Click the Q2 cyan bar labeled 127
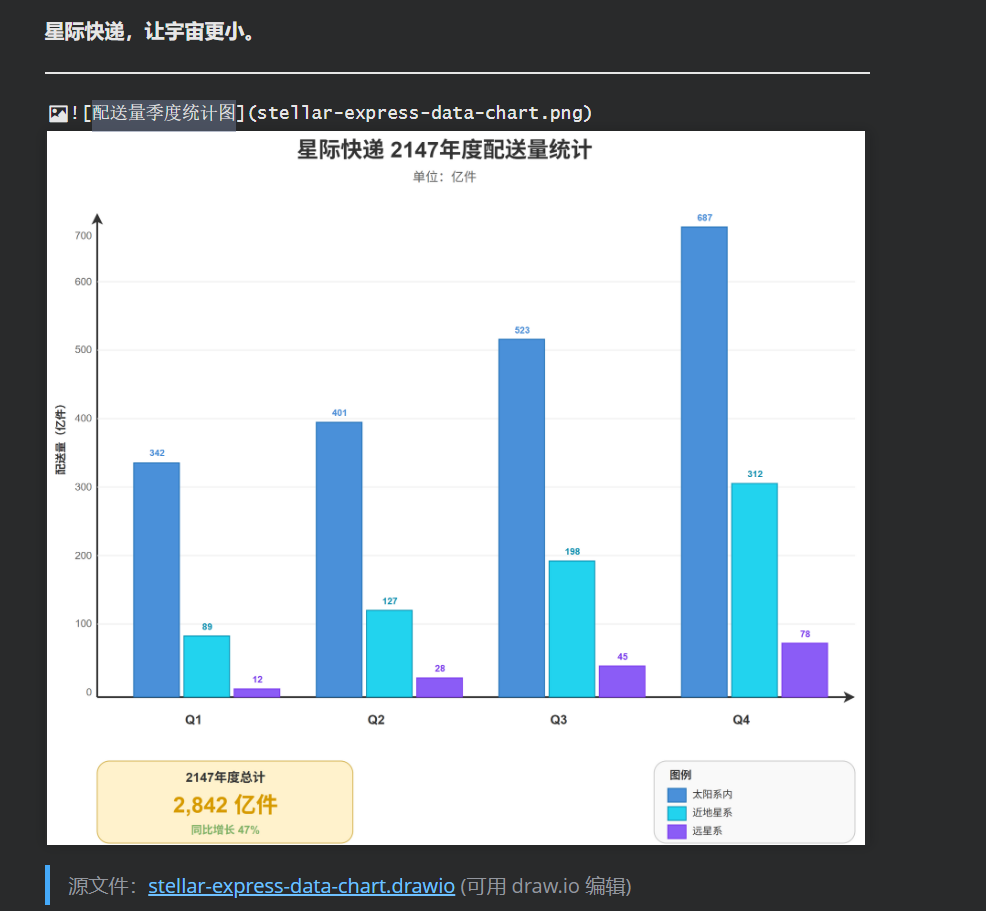Viewport: 986px width, 911px height. point(389,653)
